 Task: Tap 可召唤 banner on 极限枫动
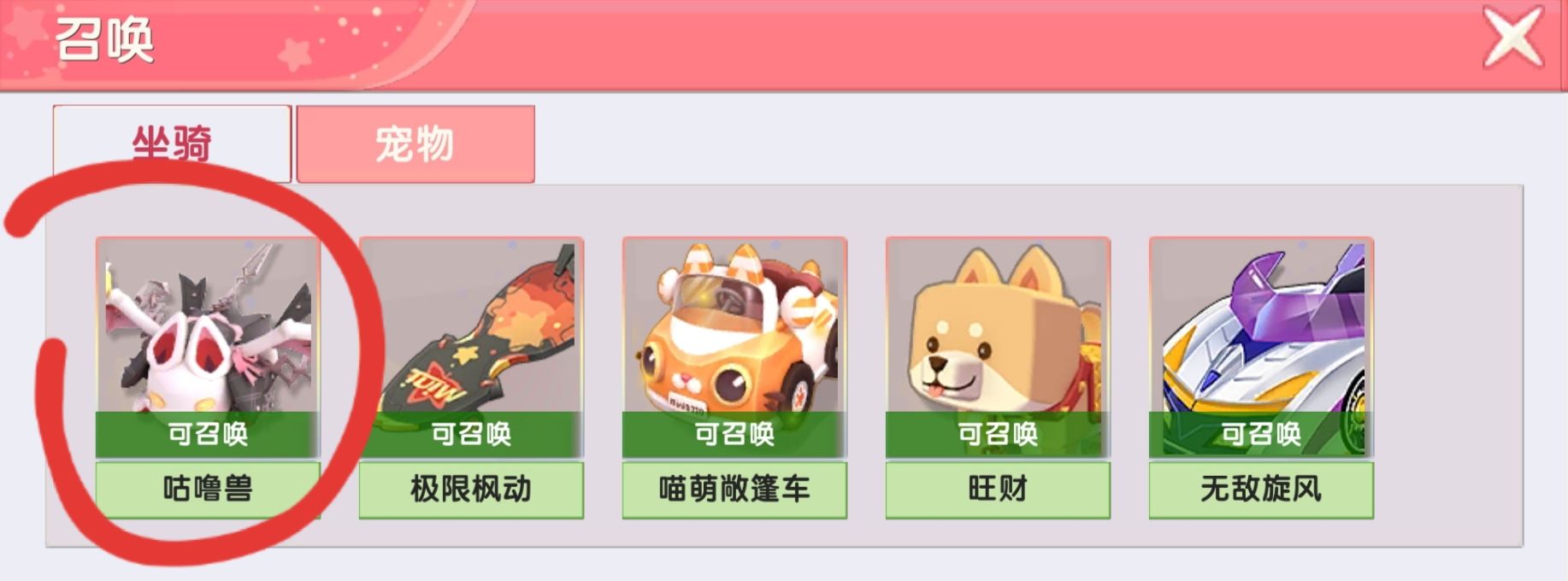tap(471, 434)
